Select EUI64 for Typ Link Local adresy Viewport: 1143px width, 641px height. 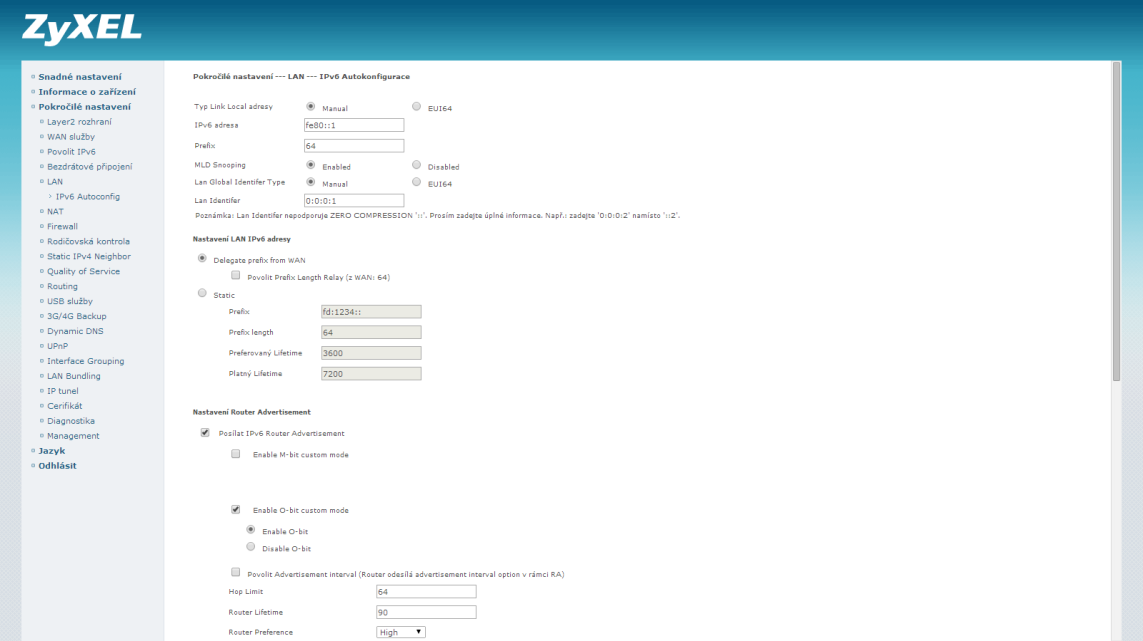tap(416, 106)
